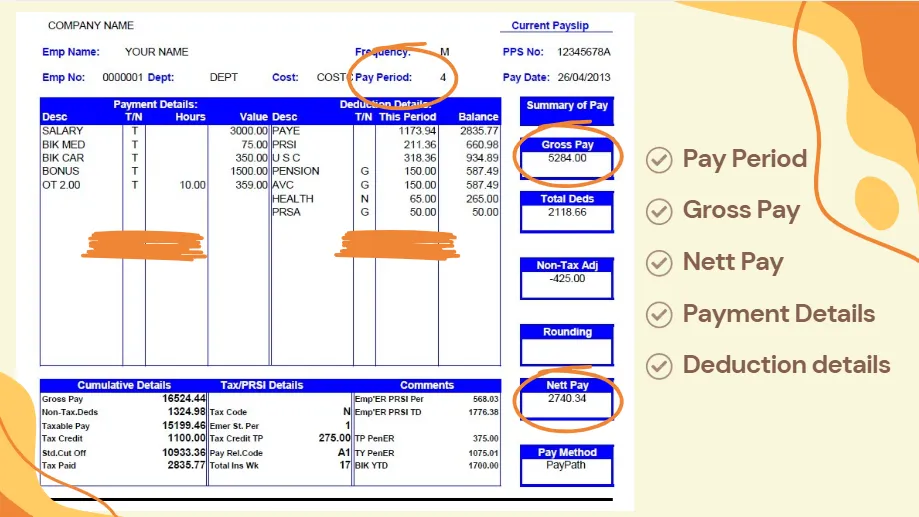Click the SALARY row value 3000.00
Viewport: 919px width, 517px height.
[249, 131]
